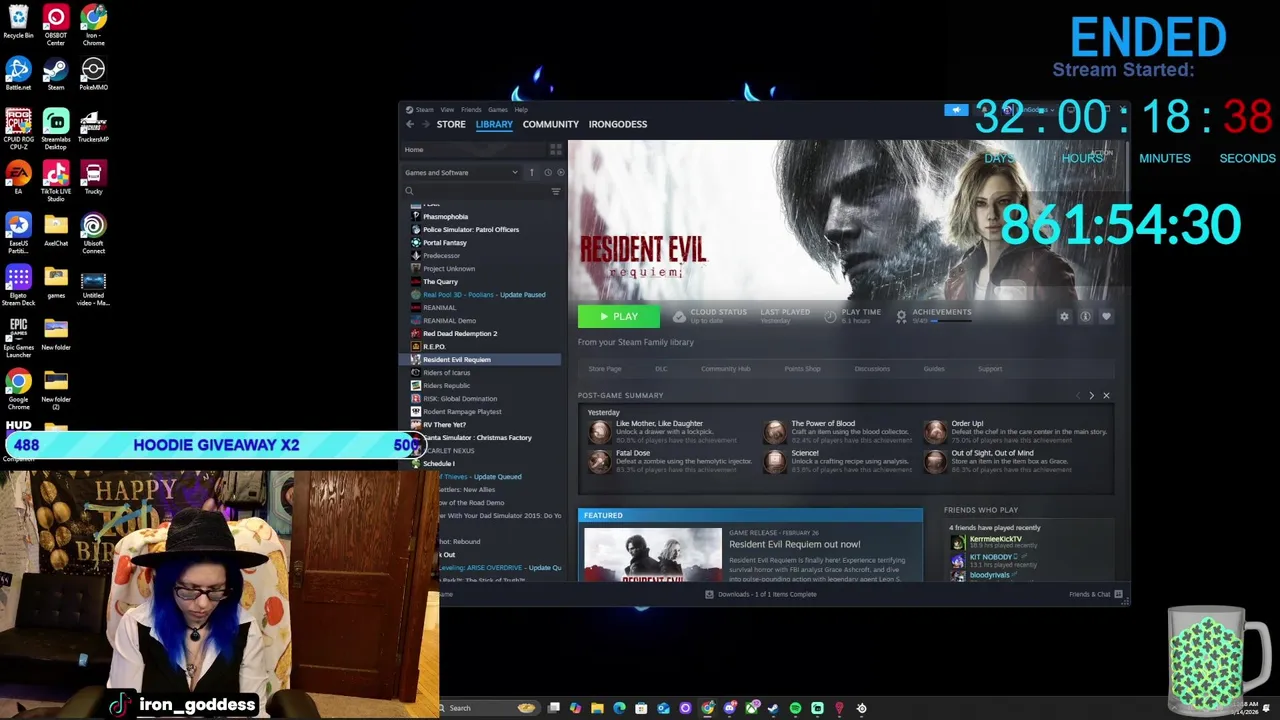The height and width of the screenshot is (720, 1280).
Task: Open the TruckersMP desktop icon
Action: (x=93, y=127)
